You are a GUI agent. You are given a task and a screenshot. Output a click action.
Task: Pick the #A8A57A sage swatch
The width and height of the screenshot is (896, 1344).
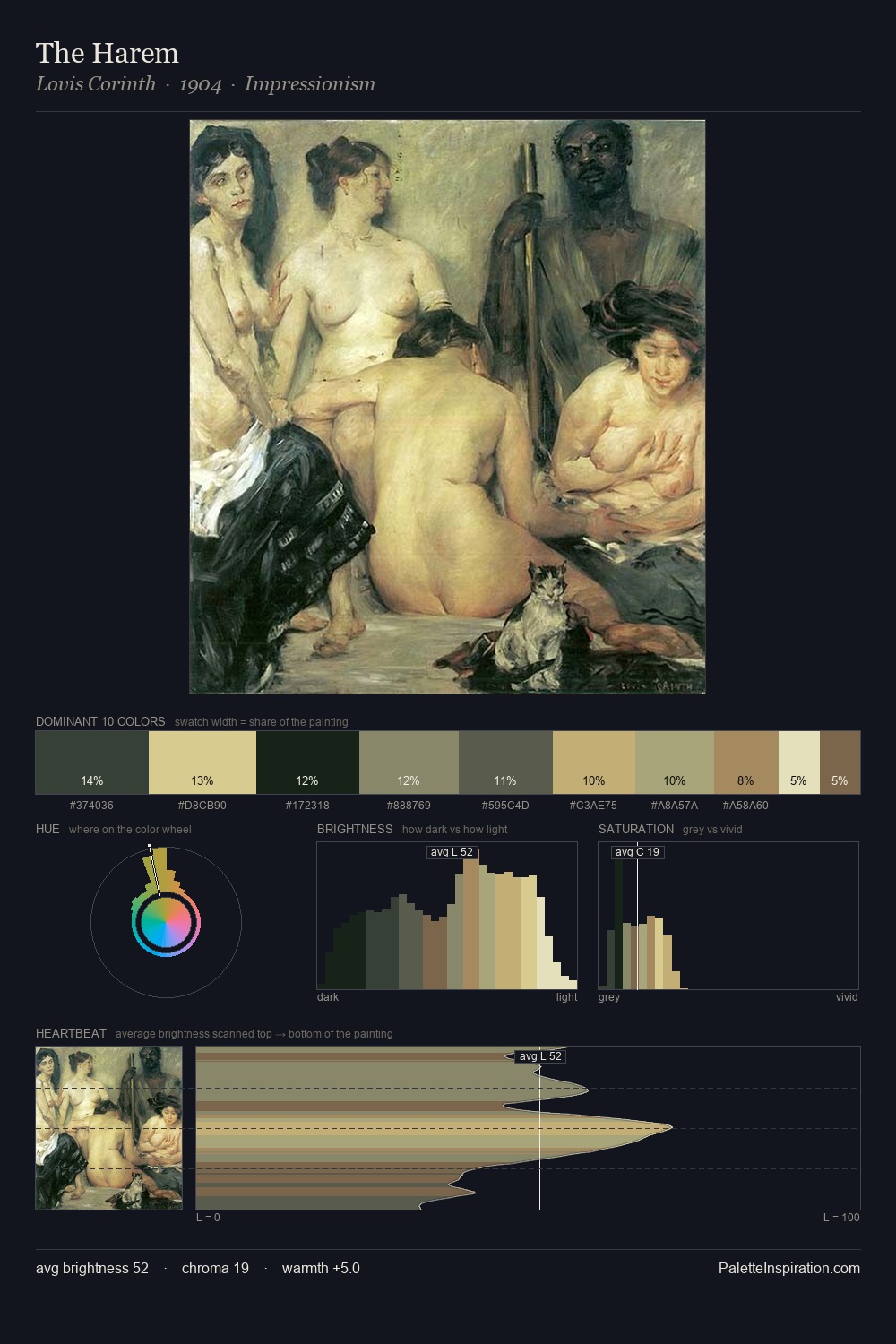675,762
